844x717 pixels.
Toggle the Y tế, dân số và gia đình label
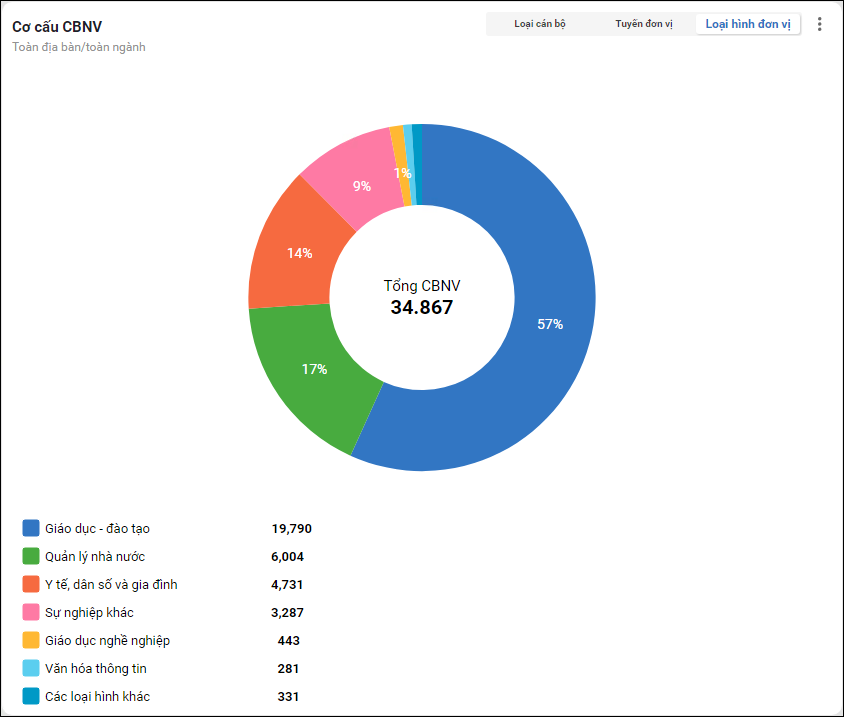[111, 584]
